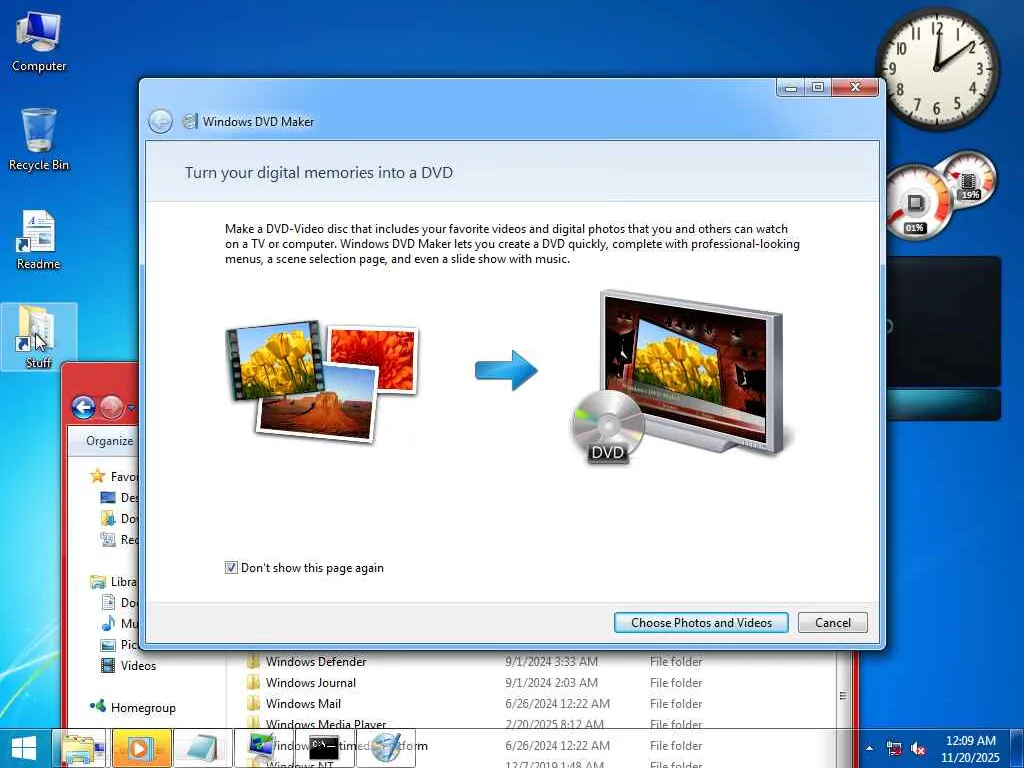Select the Recycle Bin desktop icon

point(39,140)
